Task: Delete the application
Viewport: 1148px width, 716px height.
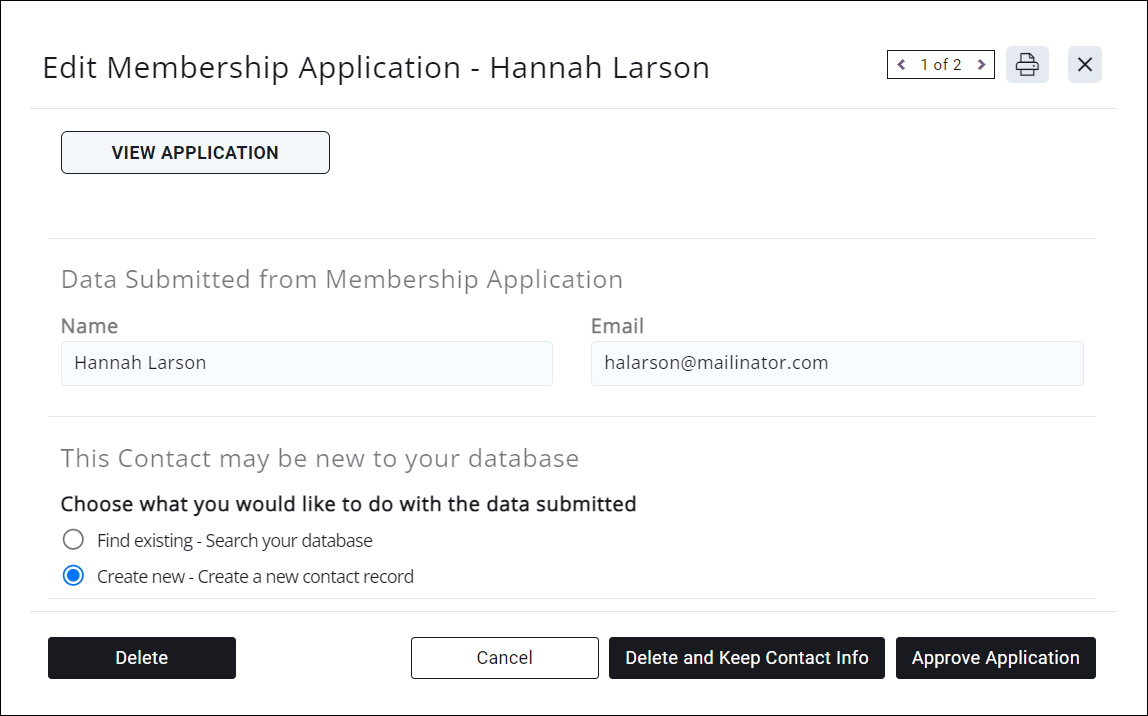Action: click(142, 657)
